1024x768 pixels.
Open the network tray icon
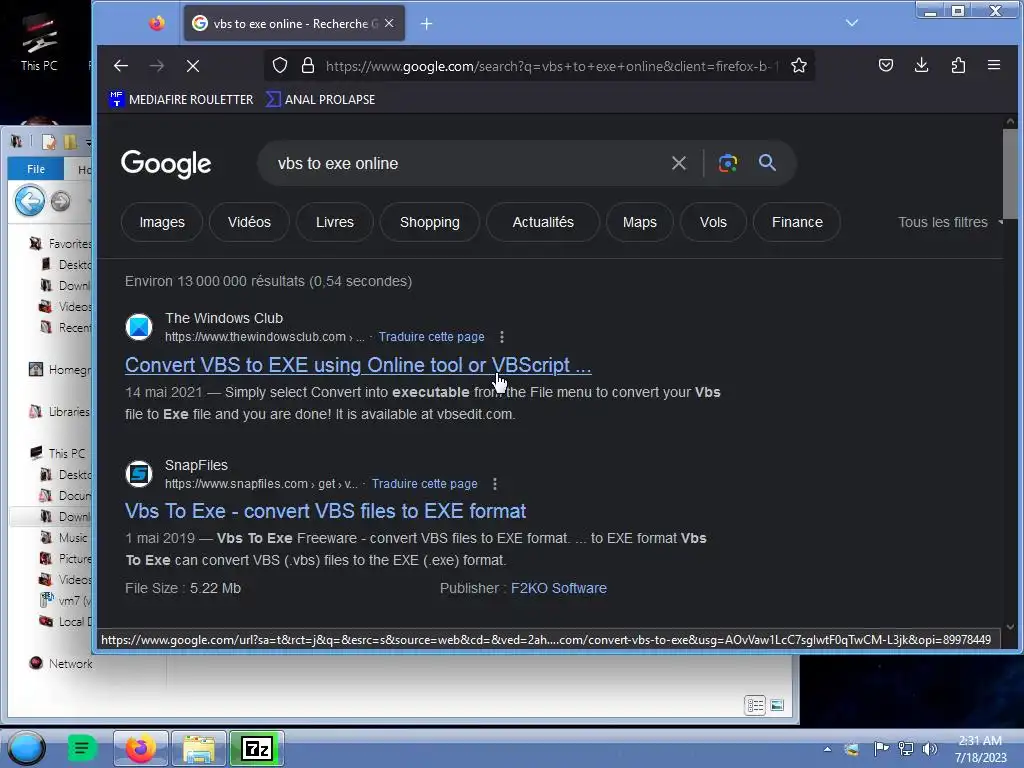(906, 749)
